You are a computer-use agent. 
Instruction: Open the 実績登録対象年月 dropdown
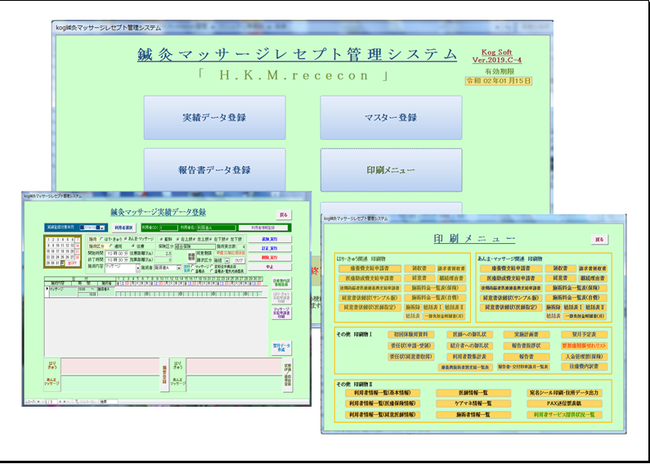point(102,228)
